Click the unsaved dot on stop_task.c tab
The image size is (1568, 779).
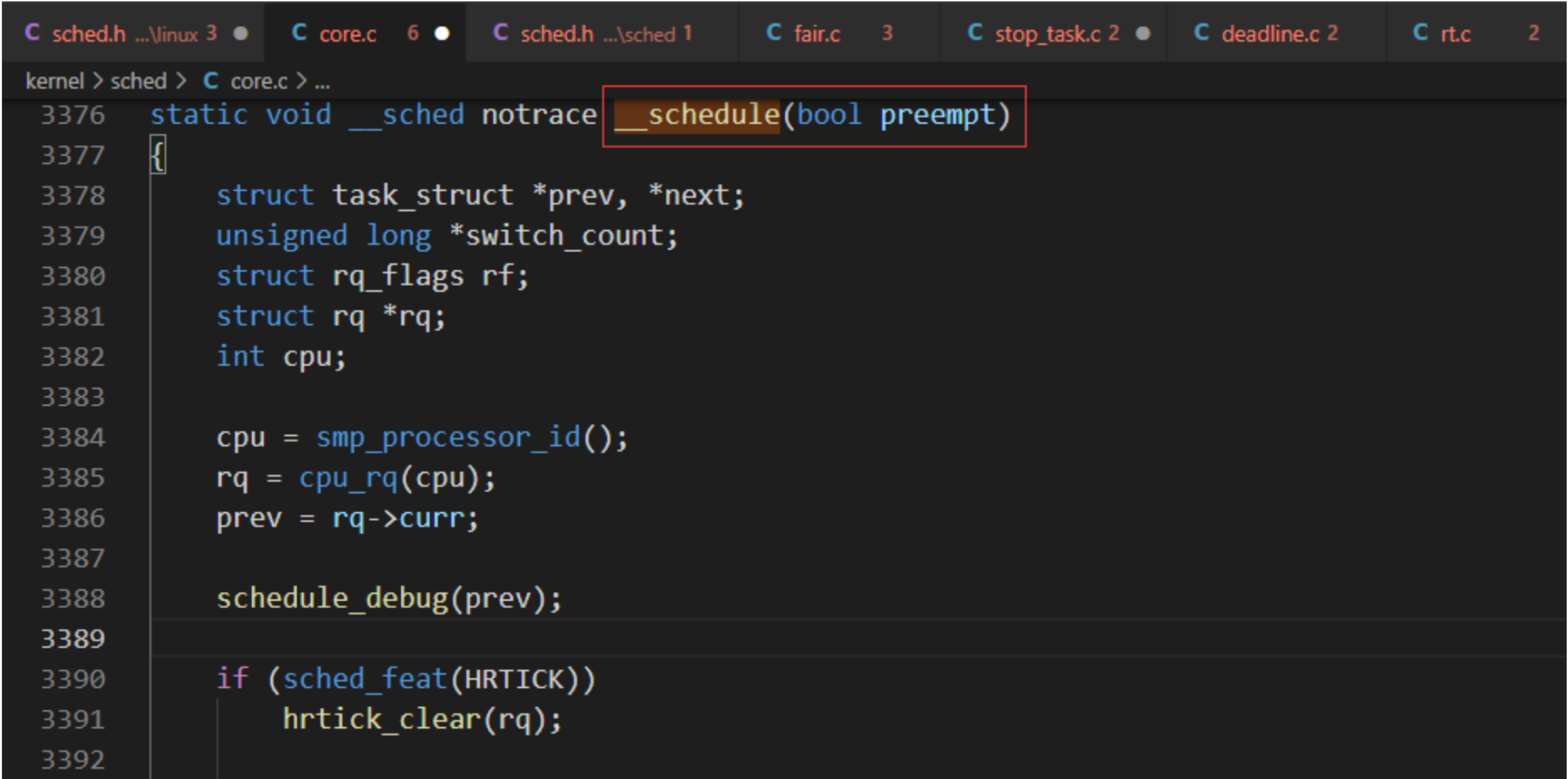click(1143, 33)
